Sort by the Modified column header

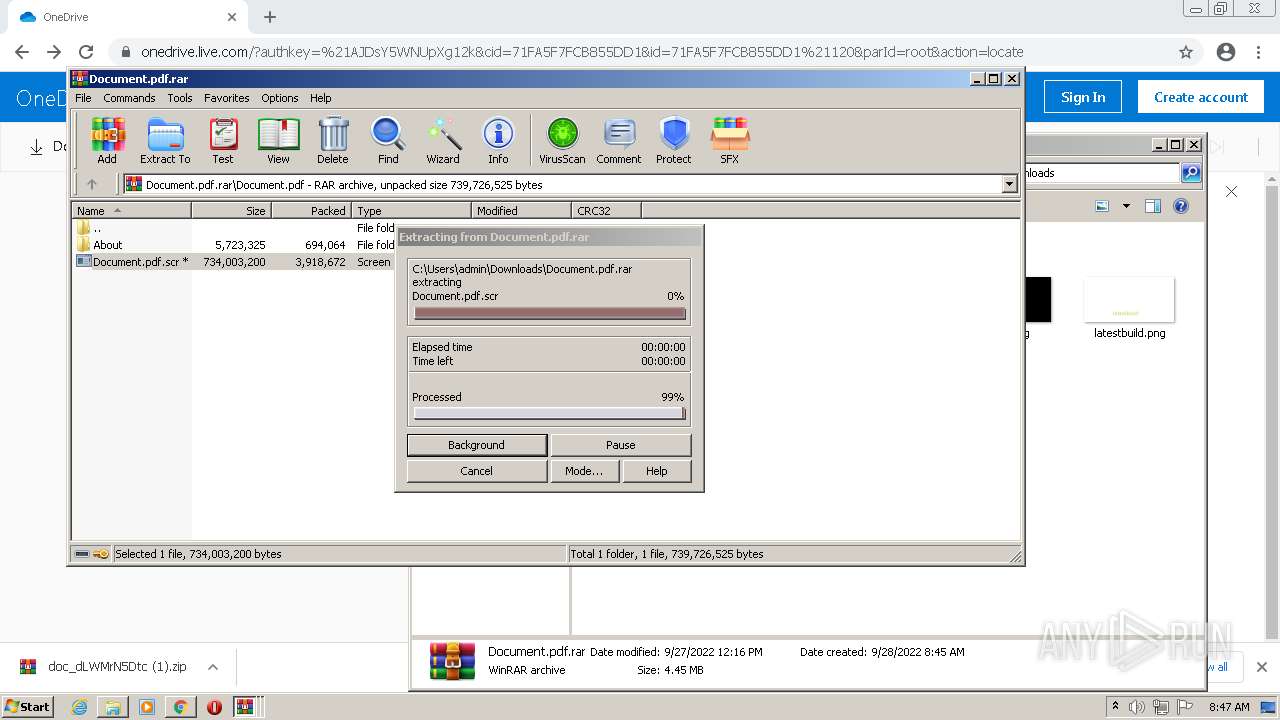tap(521, 211)
